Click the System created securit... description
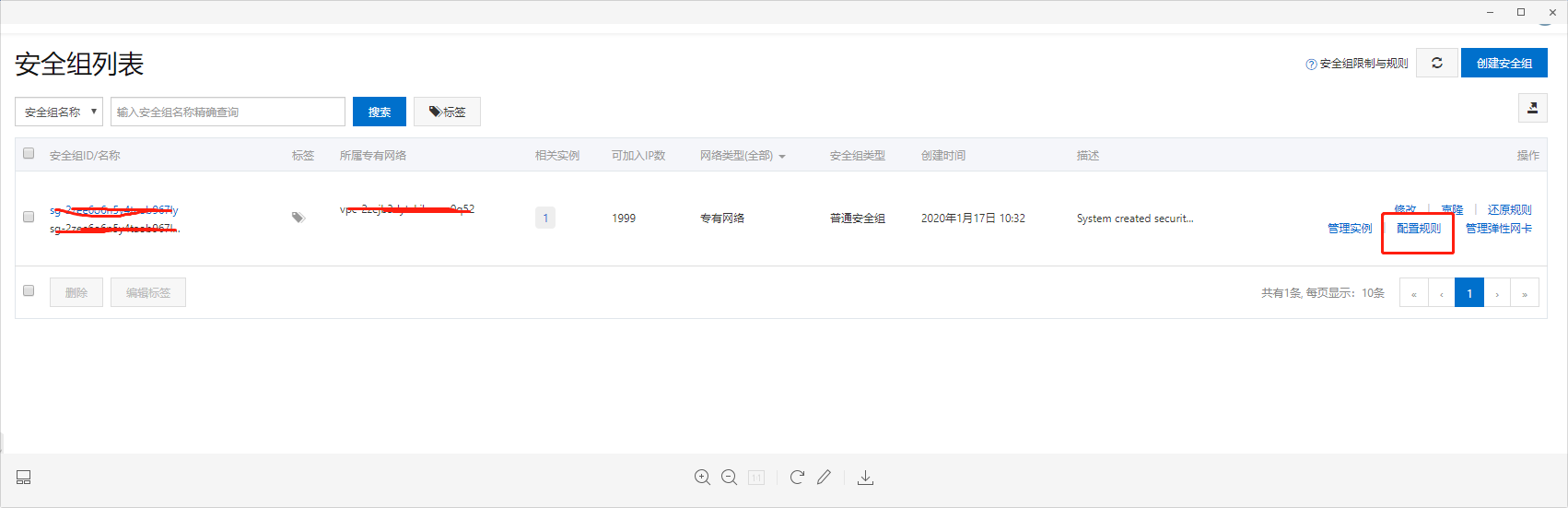1568x508 pixels. 1135,219
